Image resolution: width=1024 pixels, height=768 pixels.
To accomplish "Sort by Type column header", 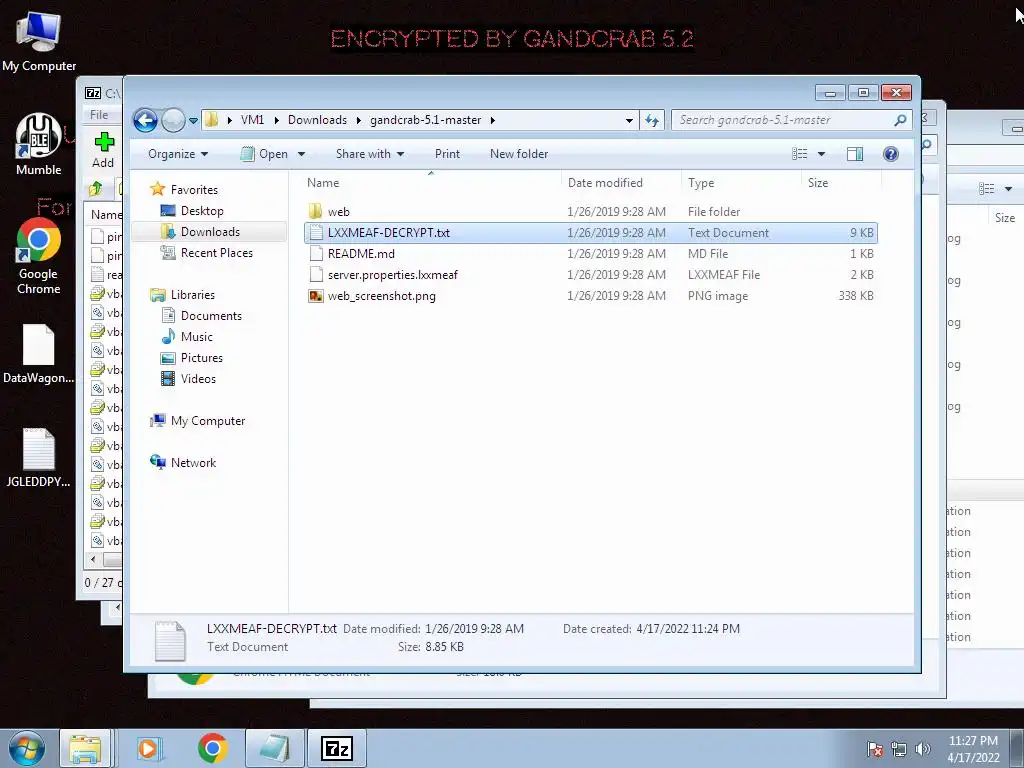I will (741, 184).
